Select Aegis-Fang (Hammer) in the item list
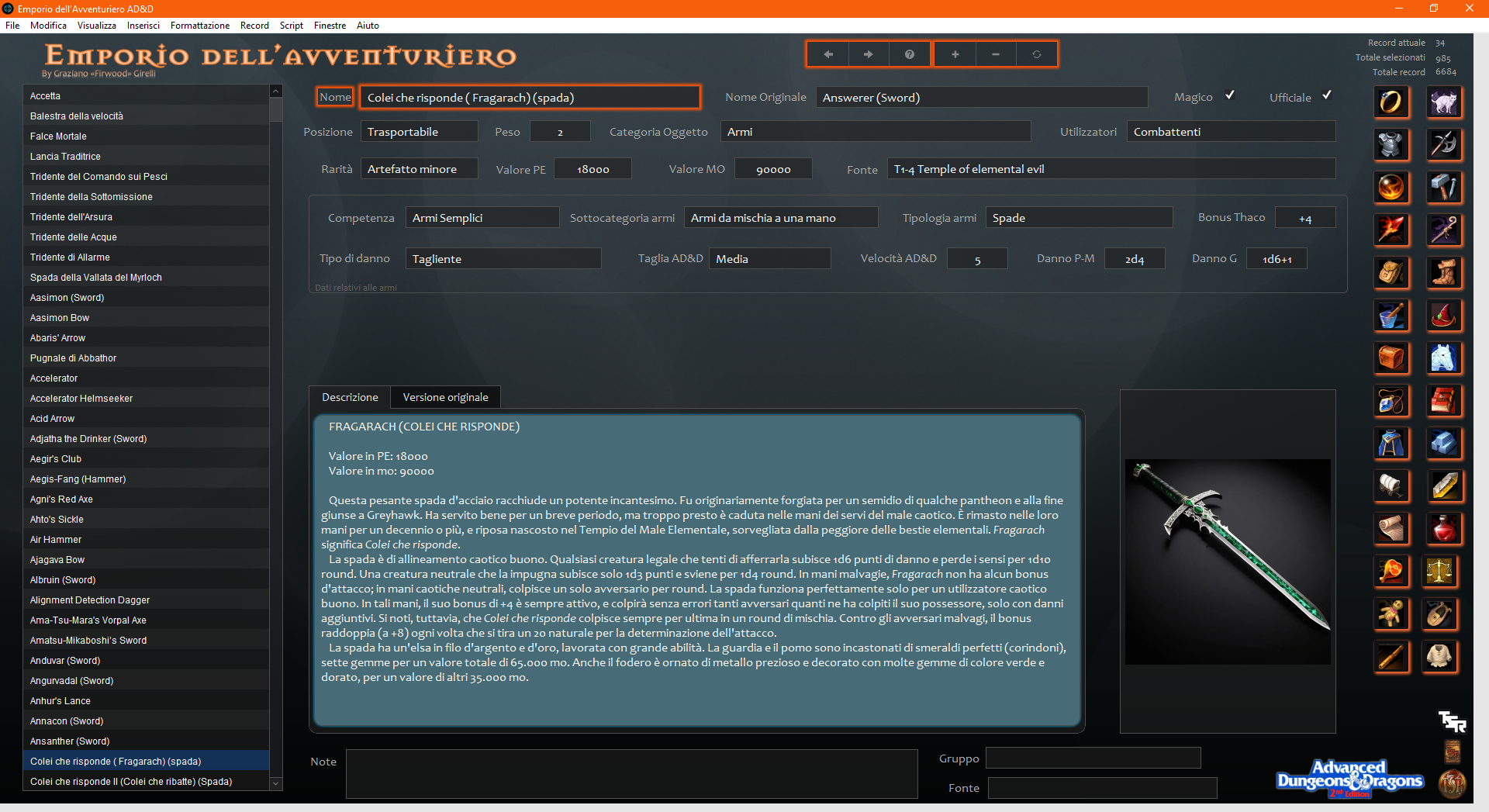The image size is (1489, 812). click(78, 479)
